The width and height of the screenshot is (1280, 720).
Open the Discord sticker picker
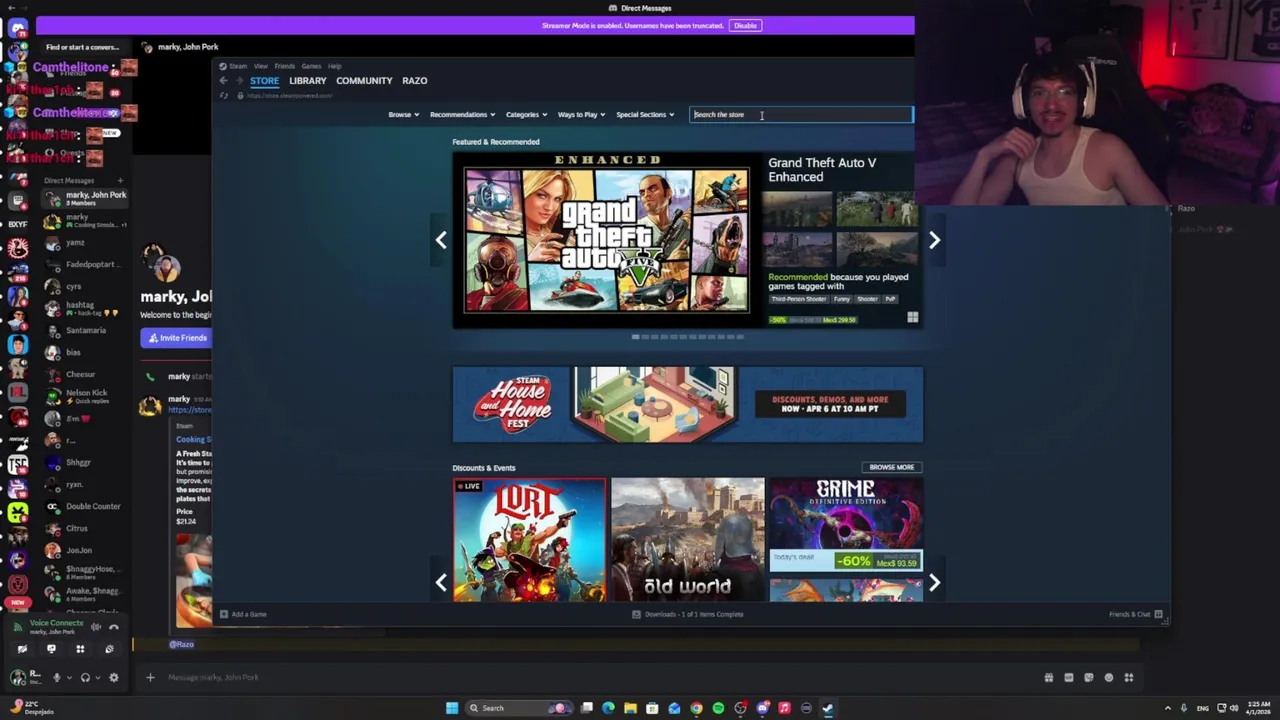pyautogui.click(x=1089, y=677)
